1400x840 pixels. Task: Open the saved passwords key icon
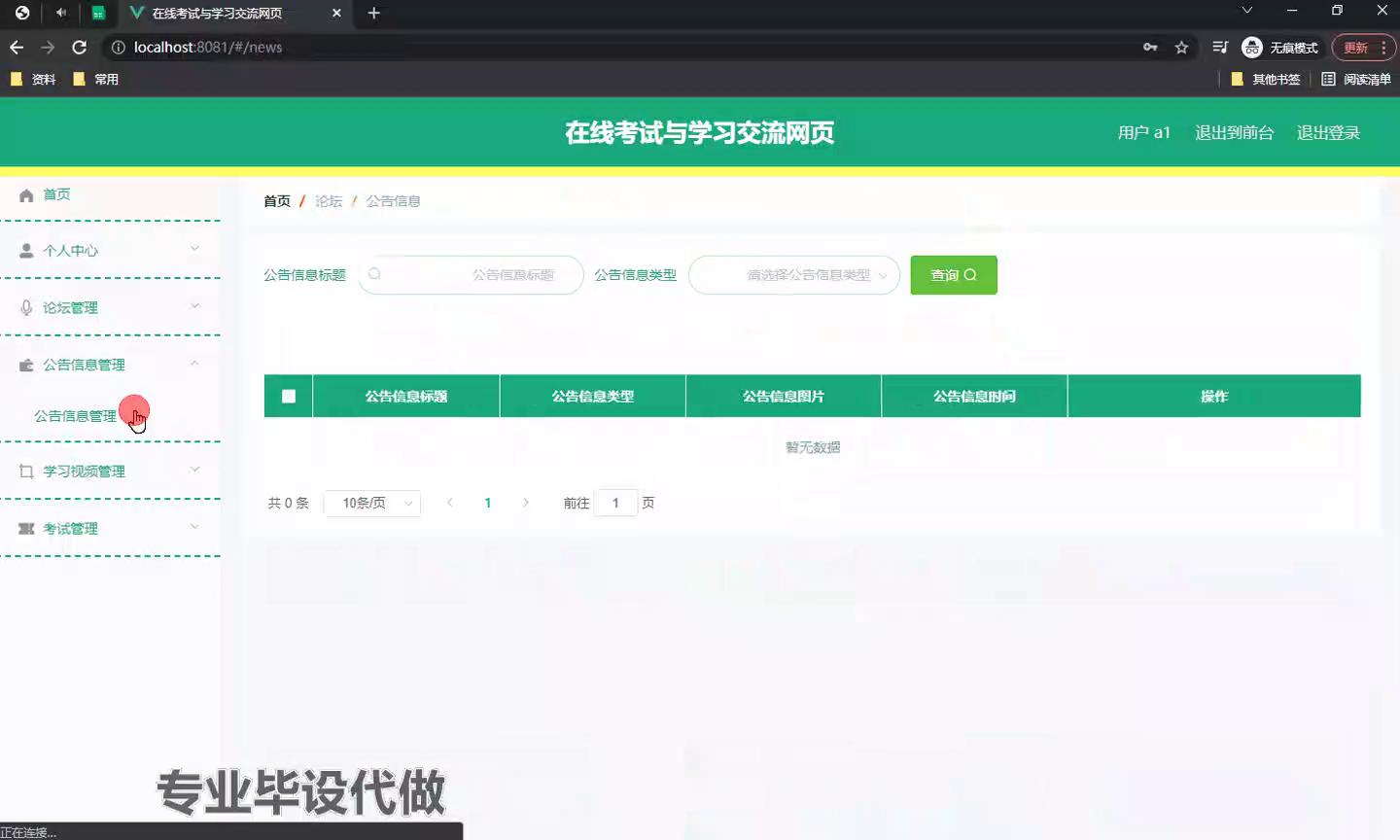tap(1150, 48)
